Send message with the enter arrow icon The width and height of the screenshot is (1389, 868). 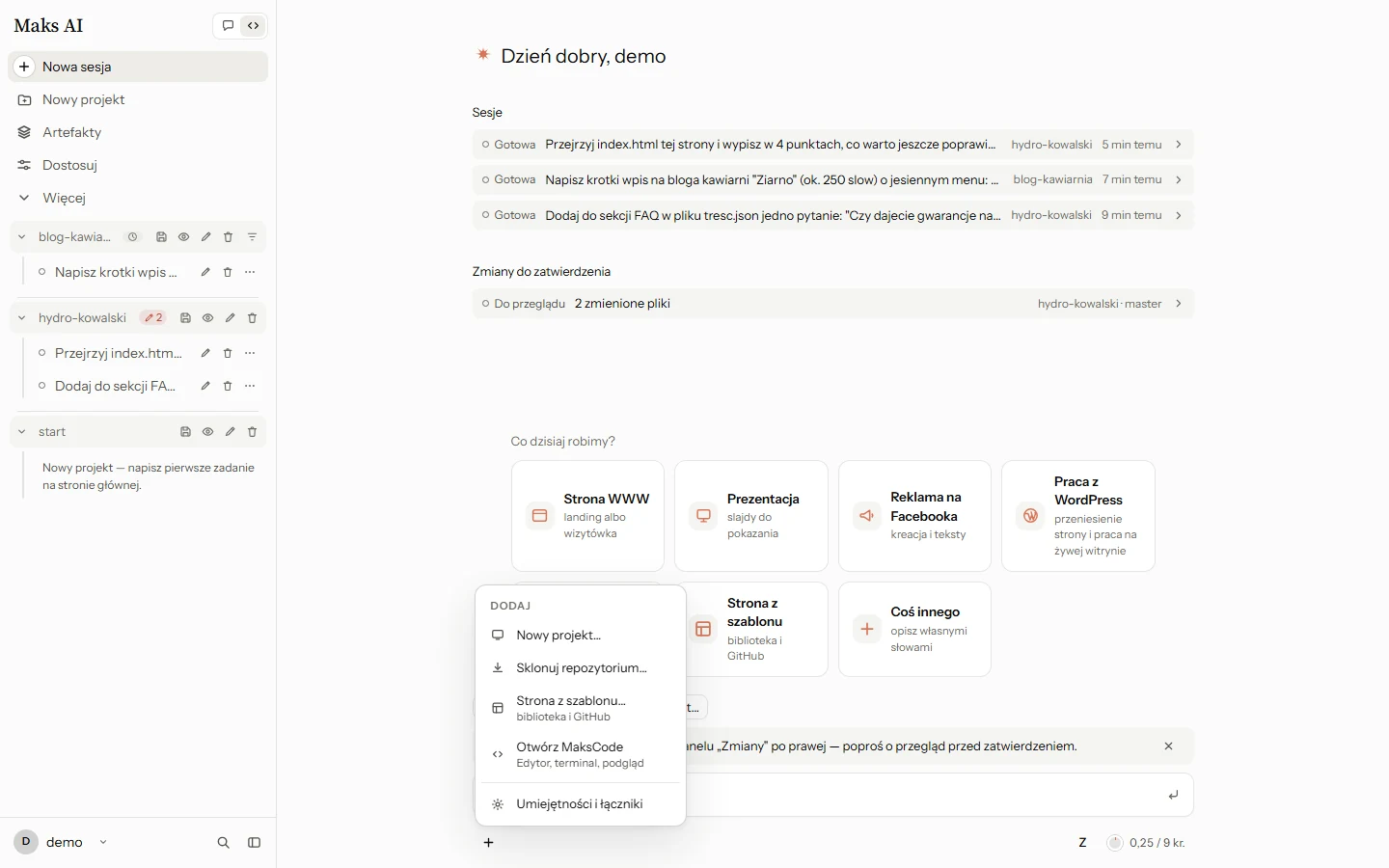coord(1173,796)
